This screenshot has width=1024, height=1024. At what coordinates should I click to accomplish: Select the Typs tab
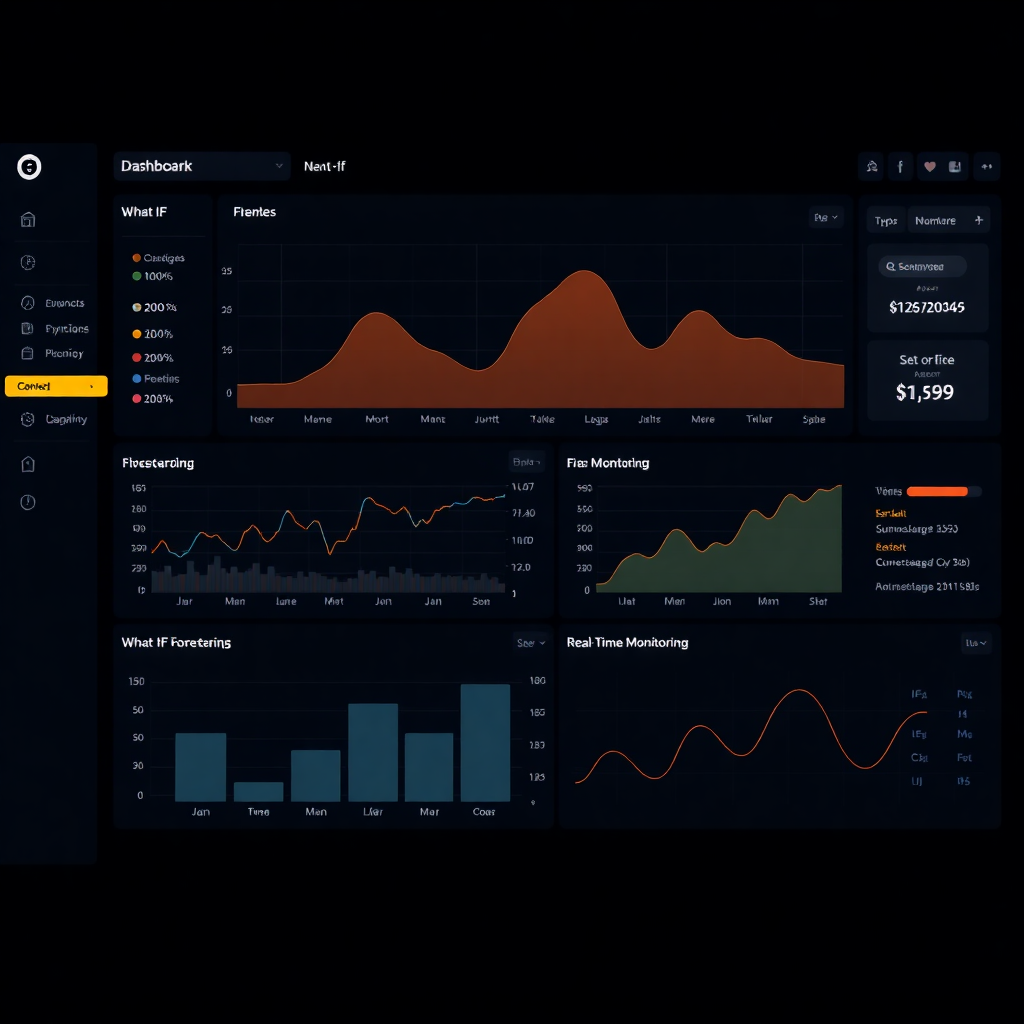[x=886, y=221]
